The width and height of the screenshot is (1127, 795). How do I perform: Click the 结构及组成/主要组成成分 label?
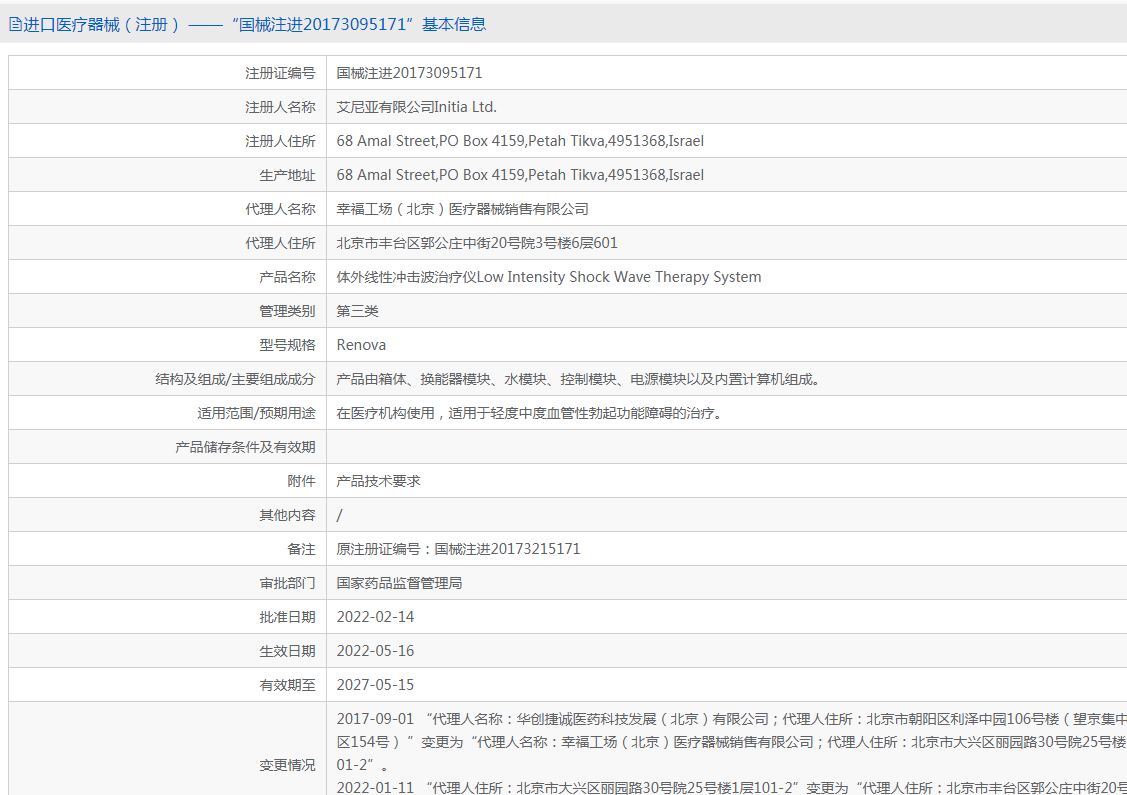coord(235,379)
